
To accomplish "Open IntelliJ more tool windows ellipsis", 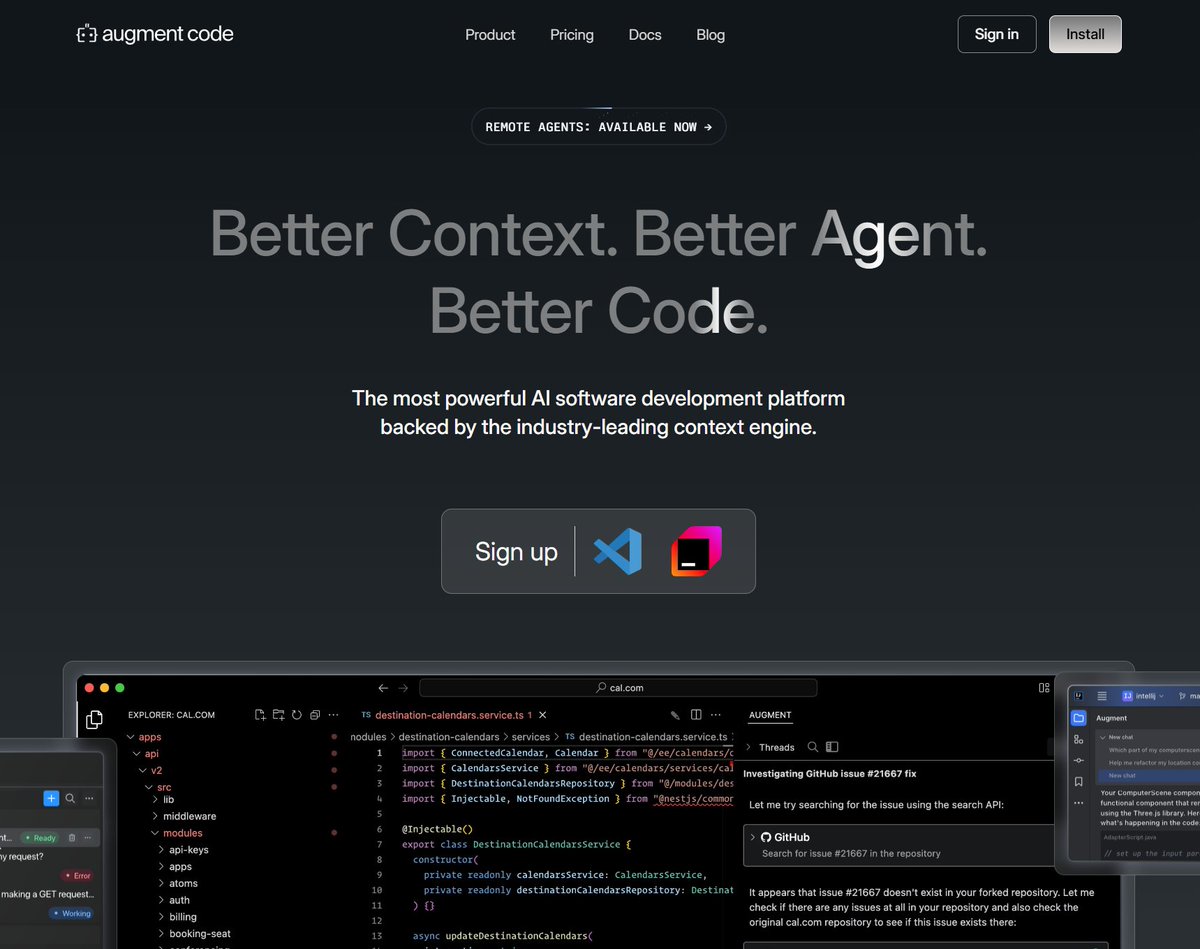I will [x=1078, y=803].
